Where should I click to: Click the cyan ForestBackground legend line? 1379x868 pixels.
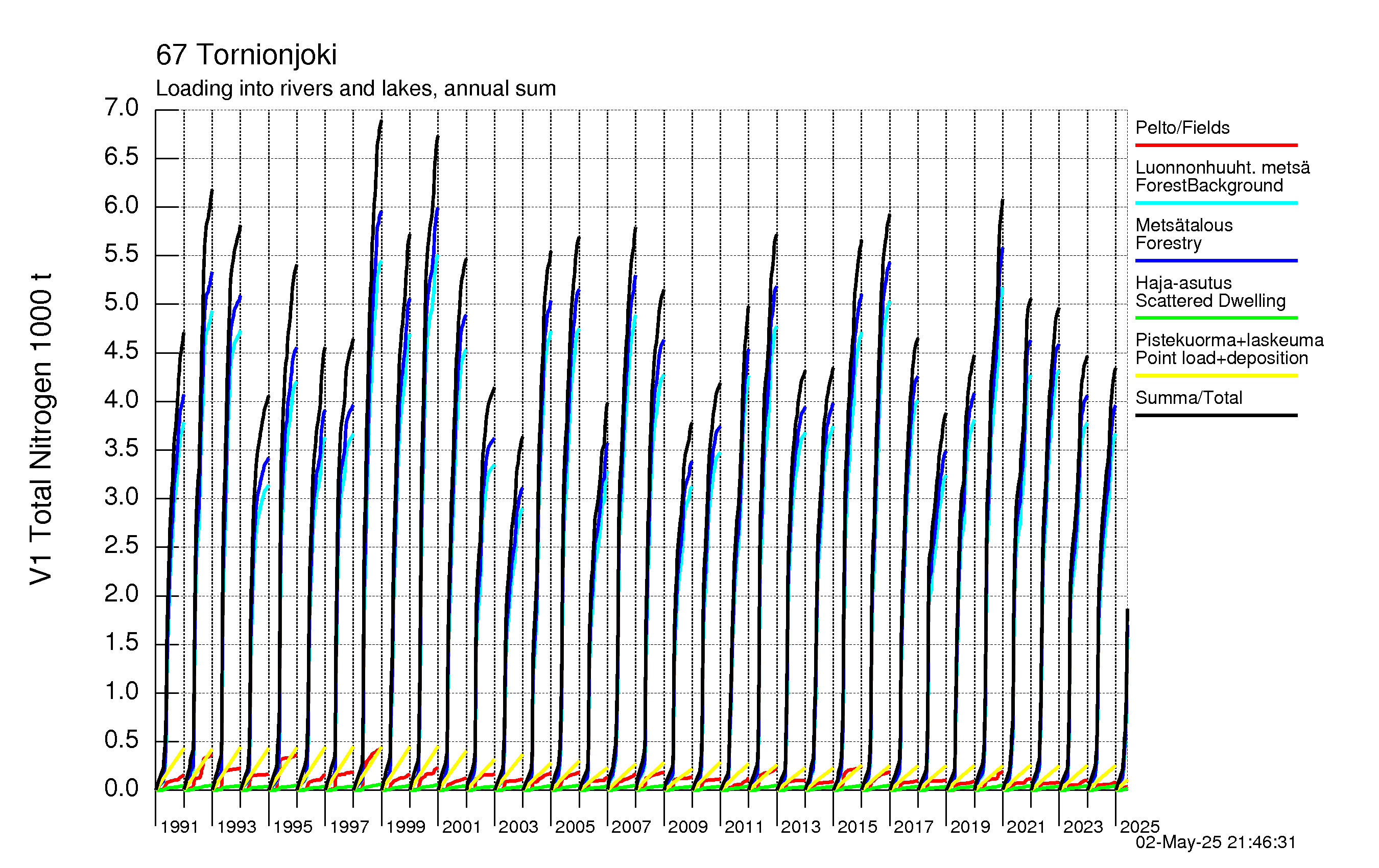[1216, 203]
